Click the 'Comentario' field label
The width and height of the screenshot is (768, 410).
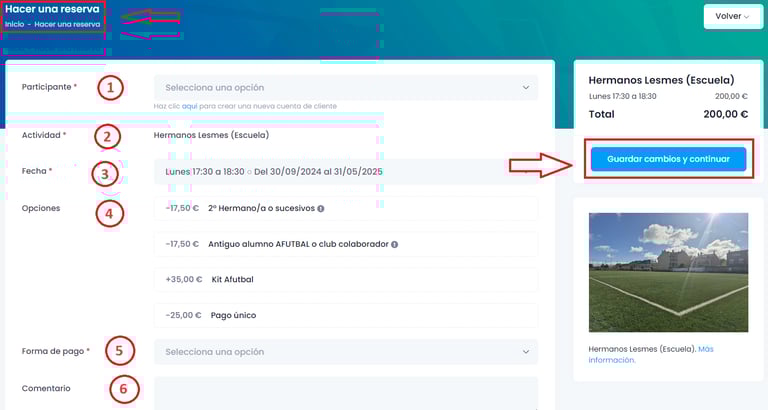pos(46,388)
